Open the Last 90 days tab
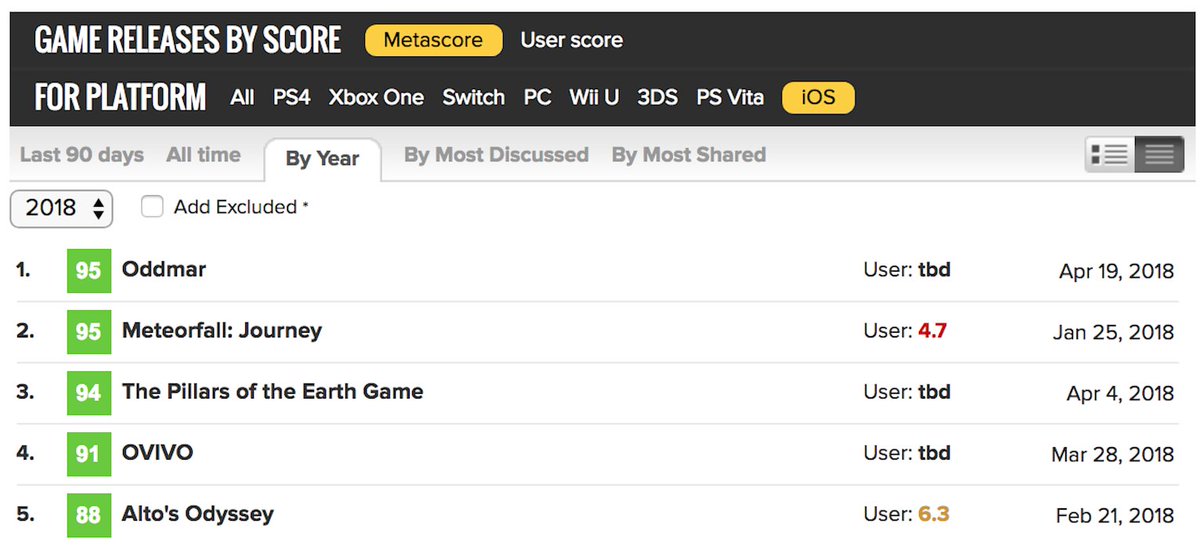 click(x=82, y=155)
